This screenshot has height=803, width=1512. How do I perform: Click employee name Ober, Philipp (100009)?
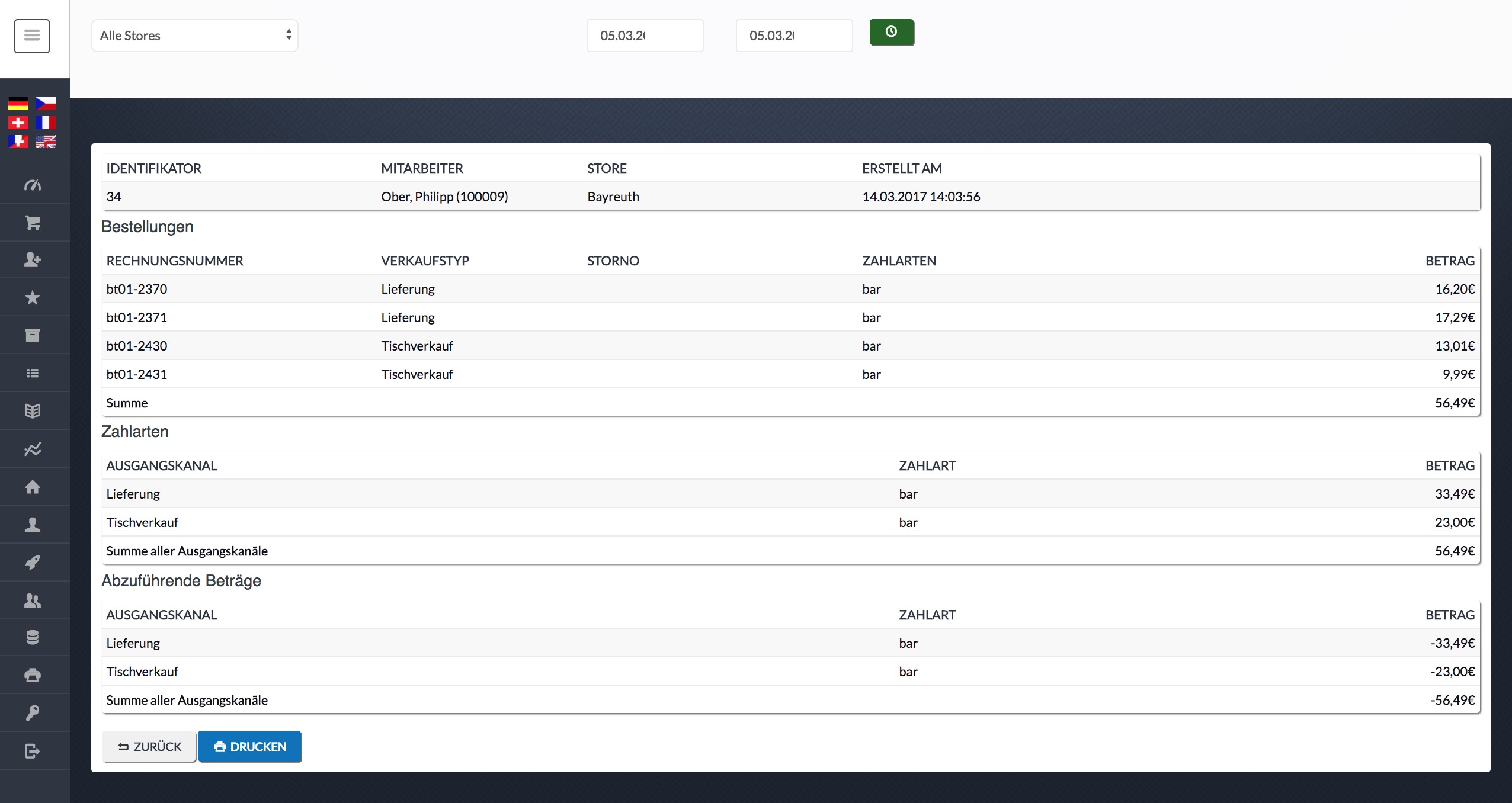444,197
